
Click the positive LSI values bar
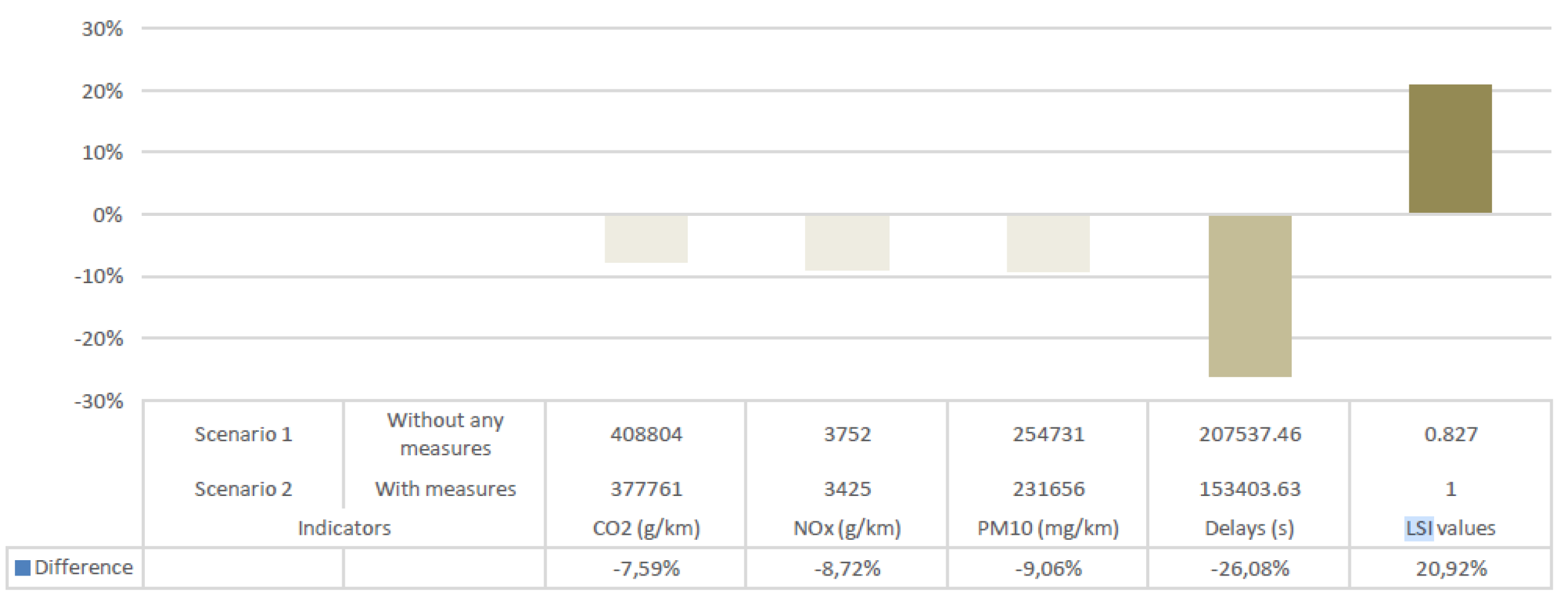(x=1450, y=149)
